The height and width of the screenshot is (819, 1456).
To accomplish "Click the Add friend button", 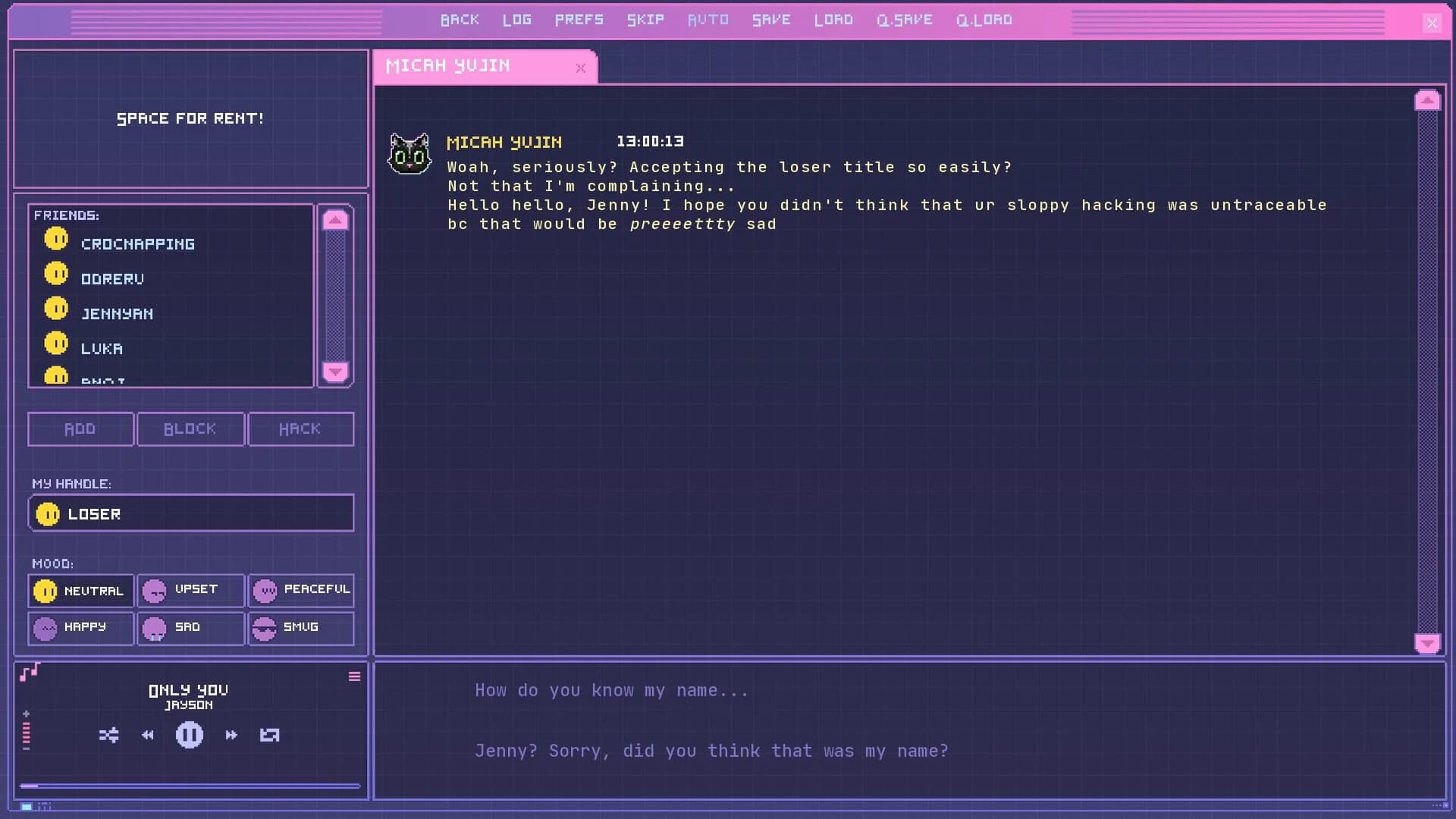I will [x=80, y=428].
